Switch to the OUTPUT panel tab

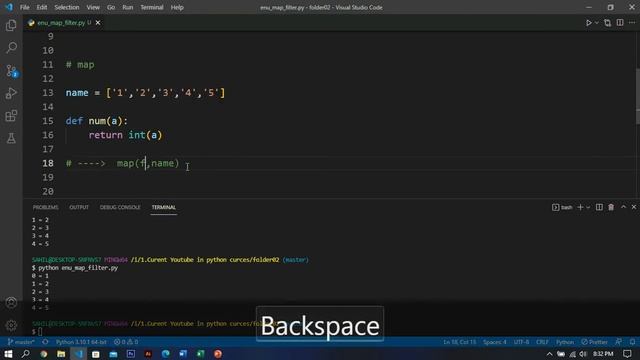79,207
